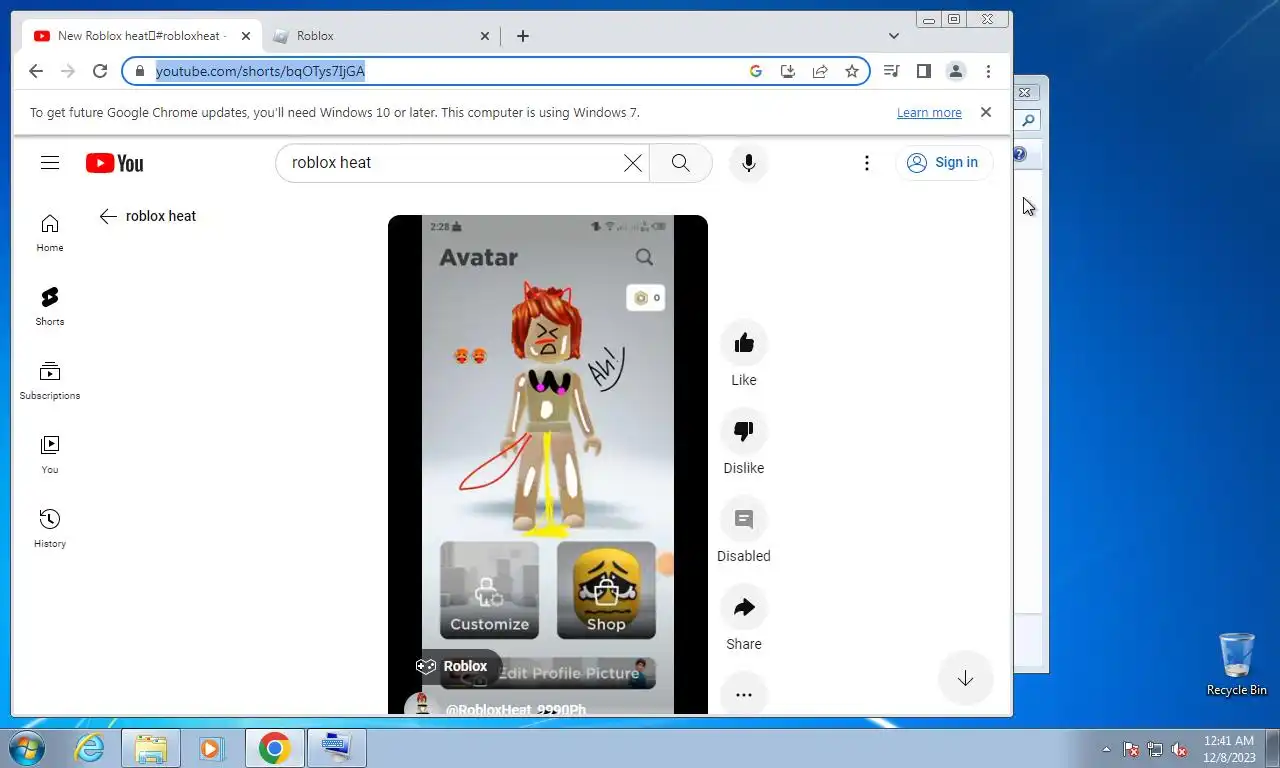
Task: Share the short video
Action: [x=744, y=608]
